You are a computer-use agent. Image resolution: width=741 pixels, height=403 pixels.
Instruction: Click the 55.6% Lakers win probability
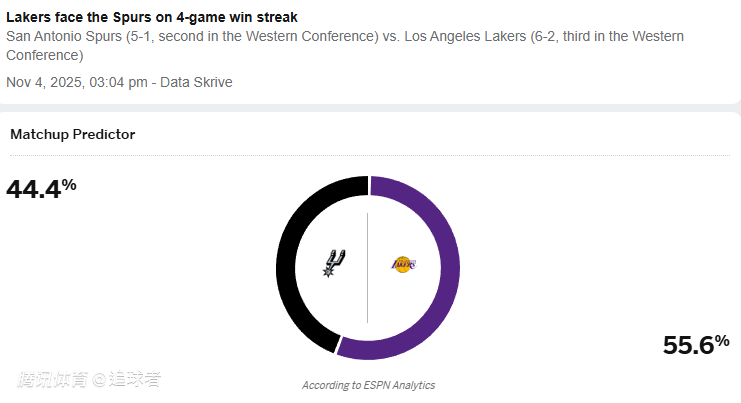tap(690, 345)
